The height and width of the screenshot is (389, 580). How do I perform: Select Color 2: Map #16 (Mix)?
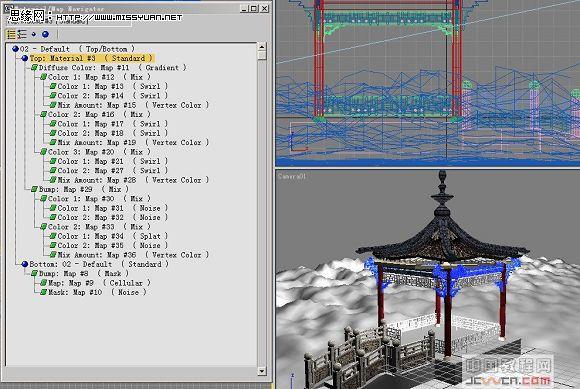point(99,114)
